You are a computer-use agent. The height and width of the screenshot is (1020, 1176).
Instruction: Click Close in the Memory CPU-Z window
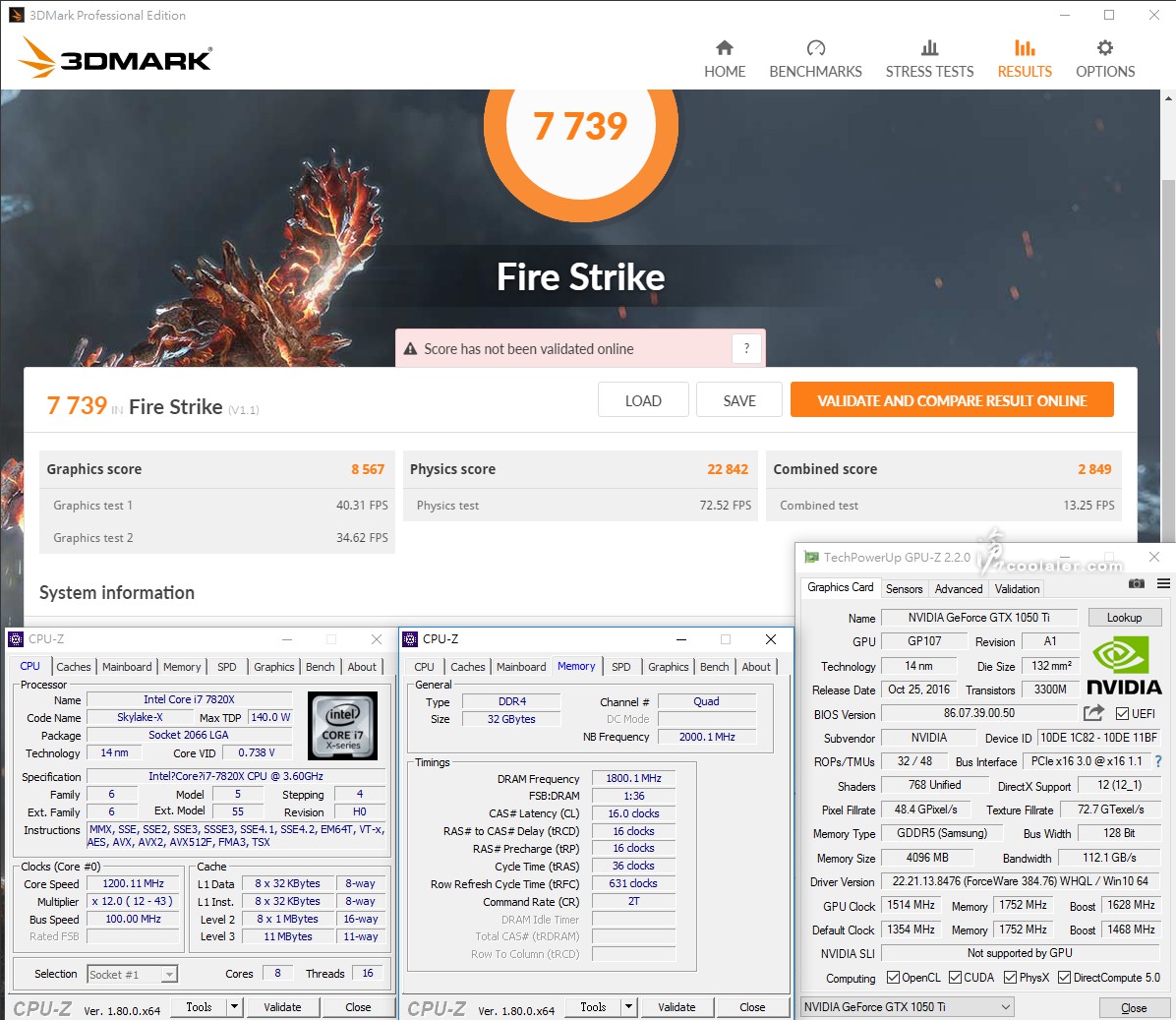[752, 1007]
